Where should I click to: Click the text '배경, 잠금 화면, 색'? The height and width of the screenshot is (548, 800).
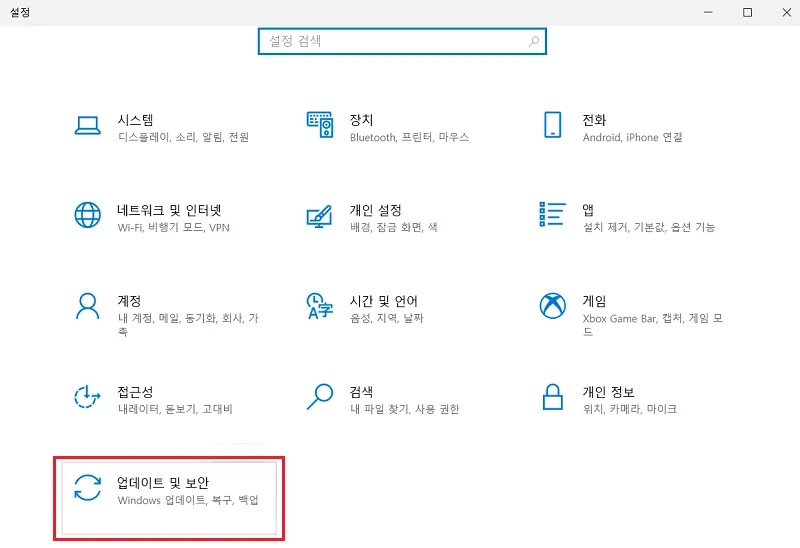393,227
